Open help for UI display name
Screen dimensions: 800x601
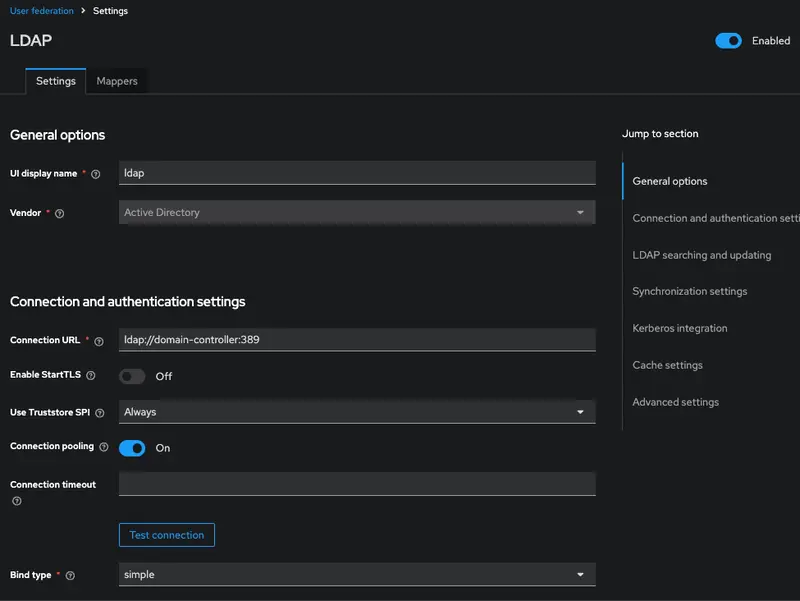(95, 174)
